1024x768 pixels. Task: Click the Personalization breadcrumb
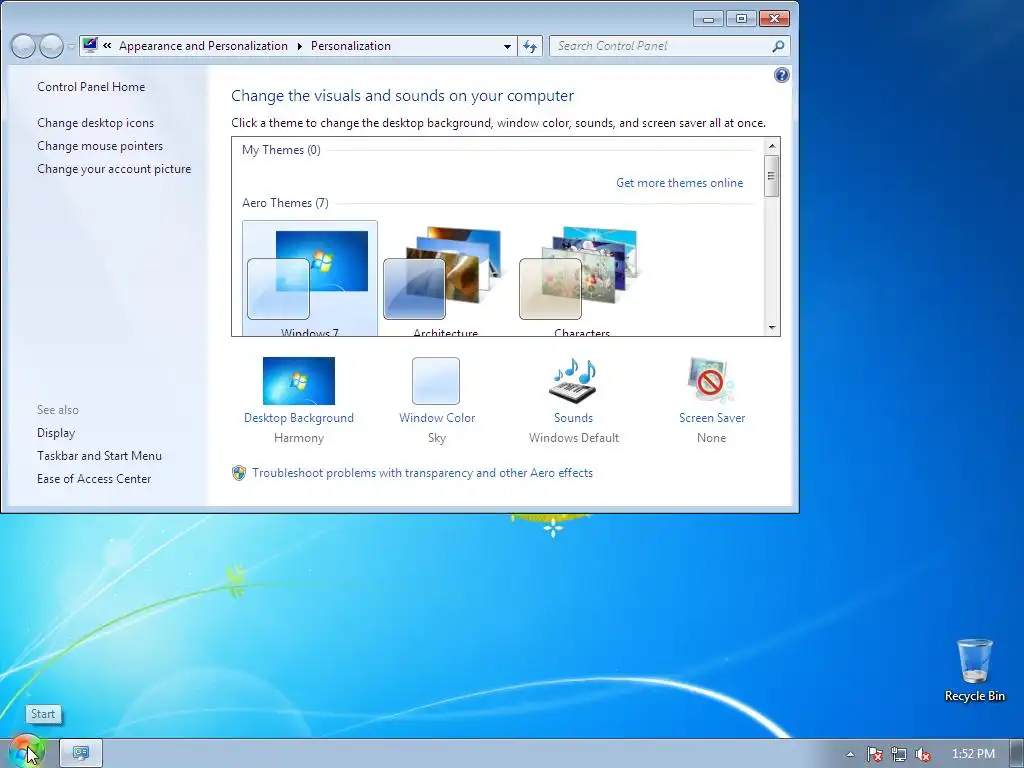[351, 46]
